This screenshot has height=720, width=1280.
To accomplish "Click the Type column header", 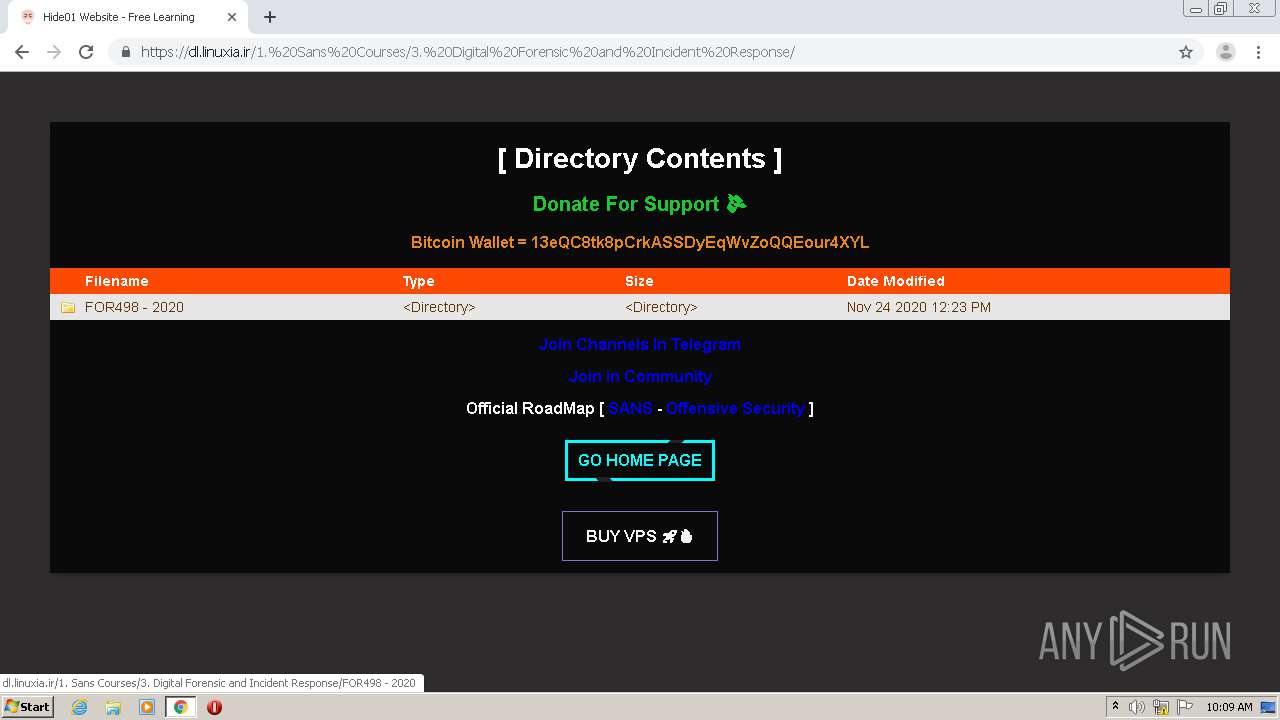I will coord(419,281).
